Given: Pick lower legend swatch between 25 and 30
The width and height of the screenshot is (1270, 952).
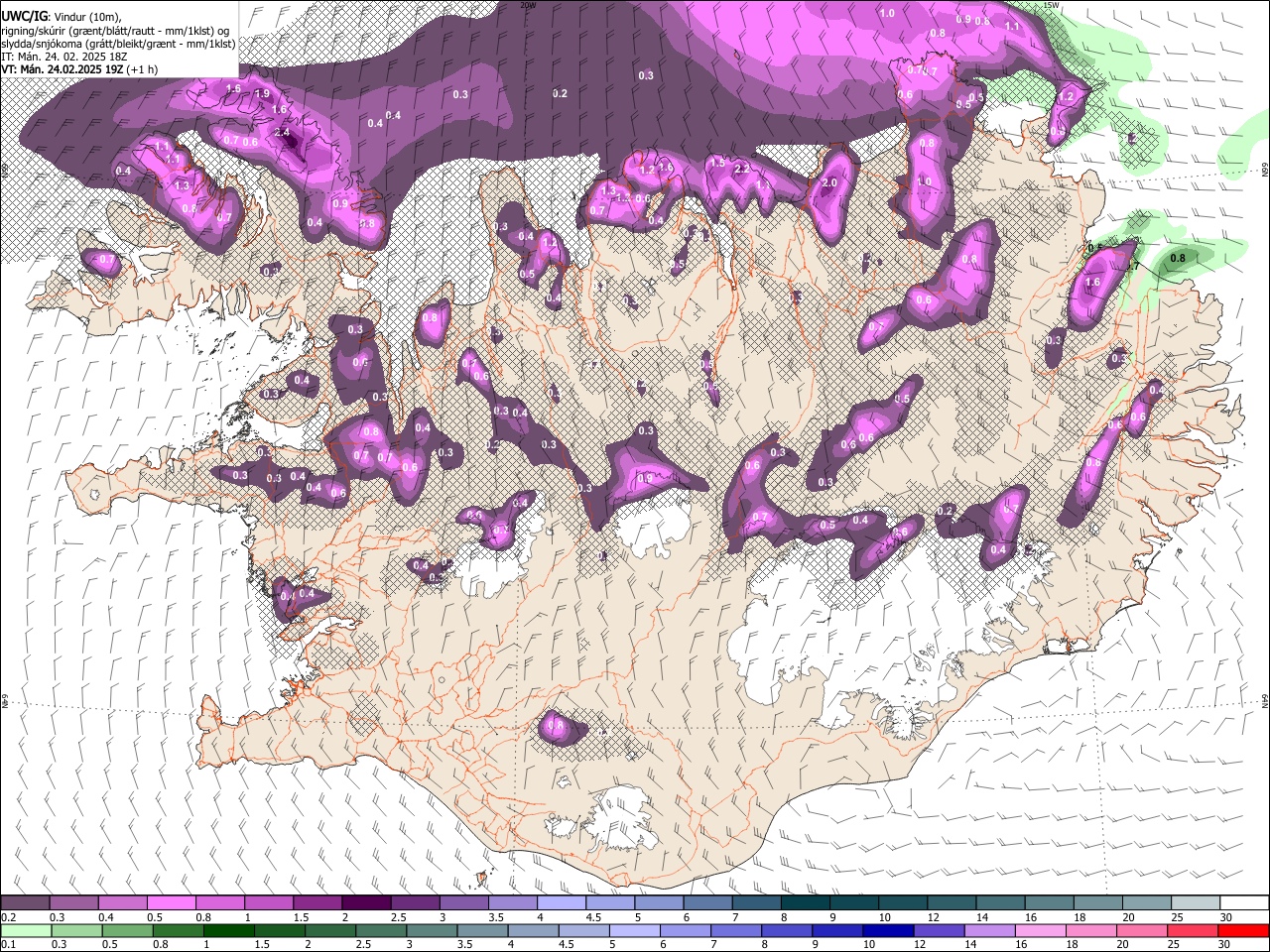Looking at the screenshot, I should click(1192, 930).
